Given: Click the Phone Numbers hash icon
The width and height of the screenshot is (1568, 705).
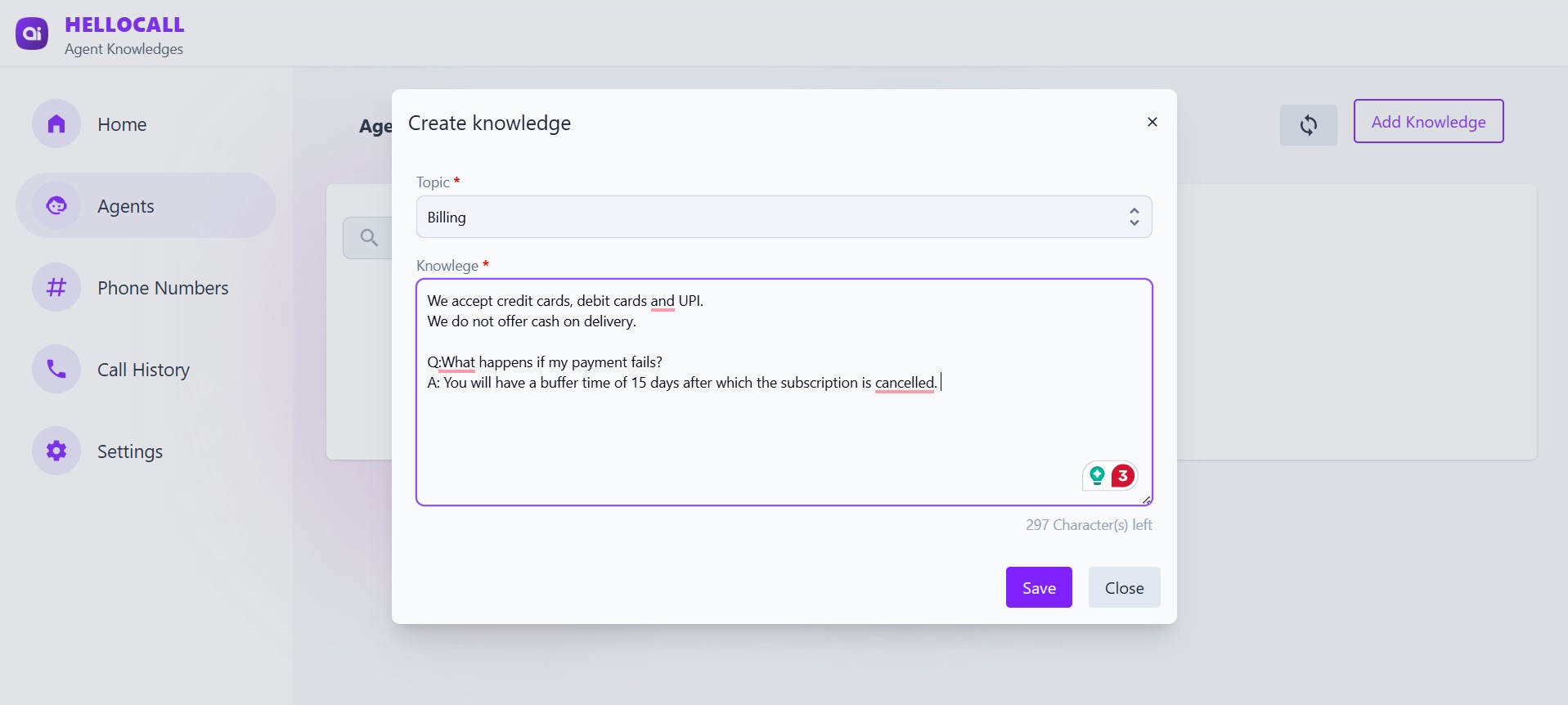Looking at the screenshot, I should (55, 287).
